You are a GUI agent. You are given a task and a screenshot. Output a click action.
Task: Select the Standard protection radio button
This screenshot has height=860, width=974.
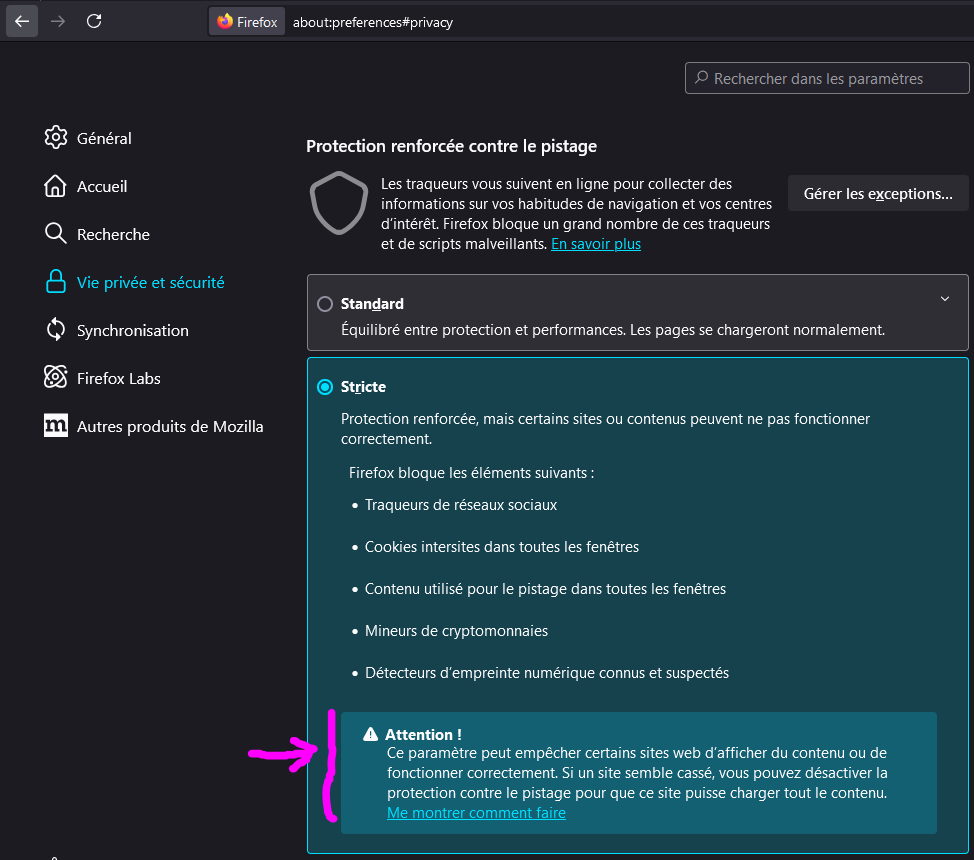(325, 304)
